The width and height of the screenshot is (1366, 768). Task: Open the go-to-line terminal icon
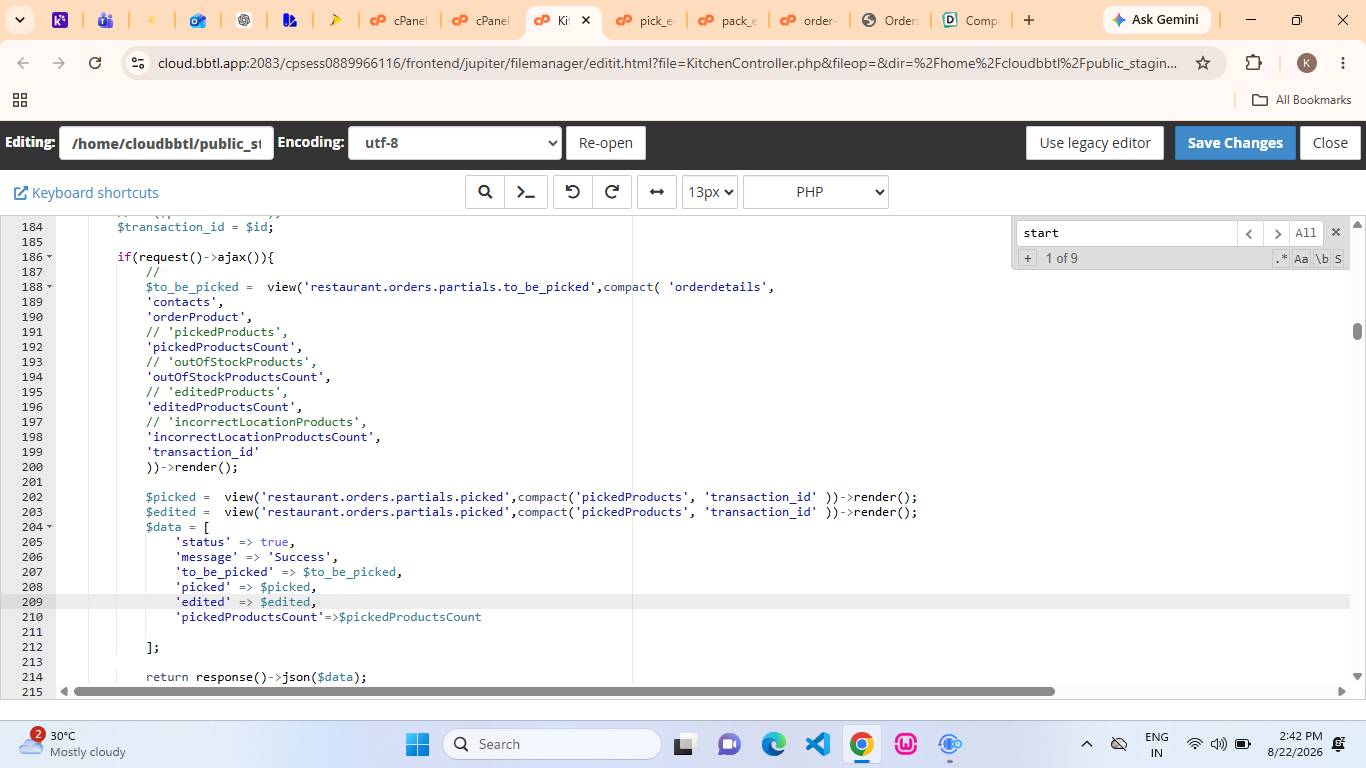[525, 192]
